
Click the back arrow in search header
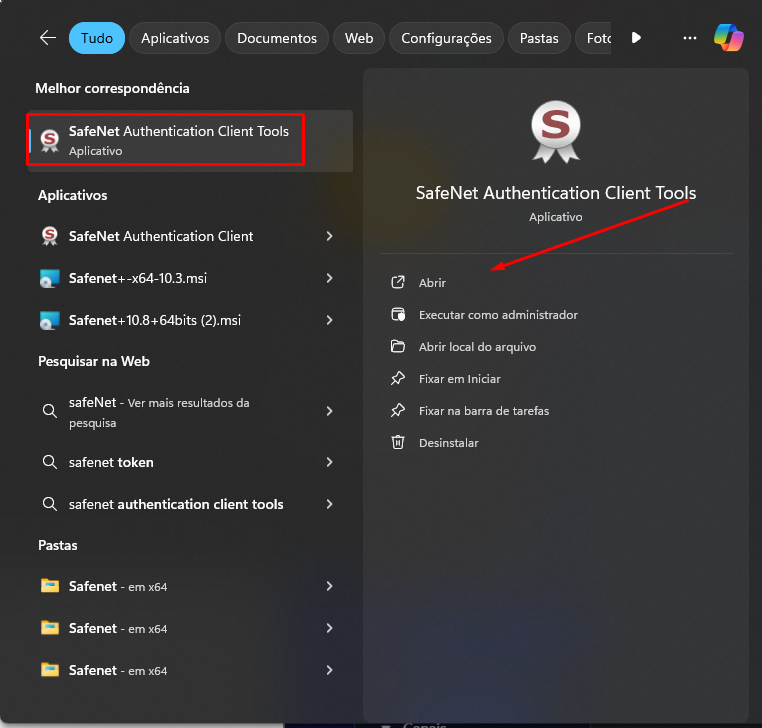click(47, 38)
